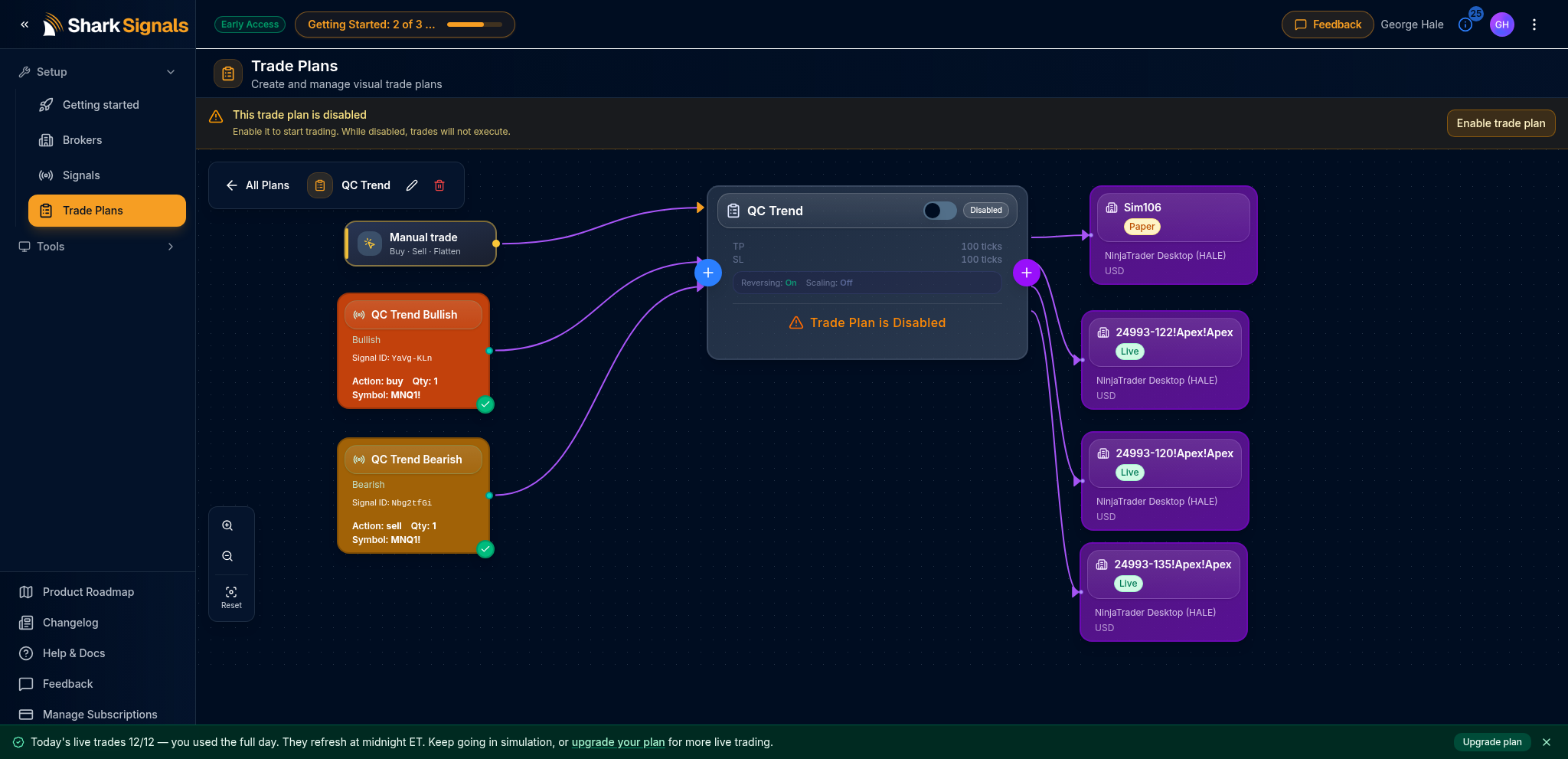Open the Product Roadmap

(97, 592)
